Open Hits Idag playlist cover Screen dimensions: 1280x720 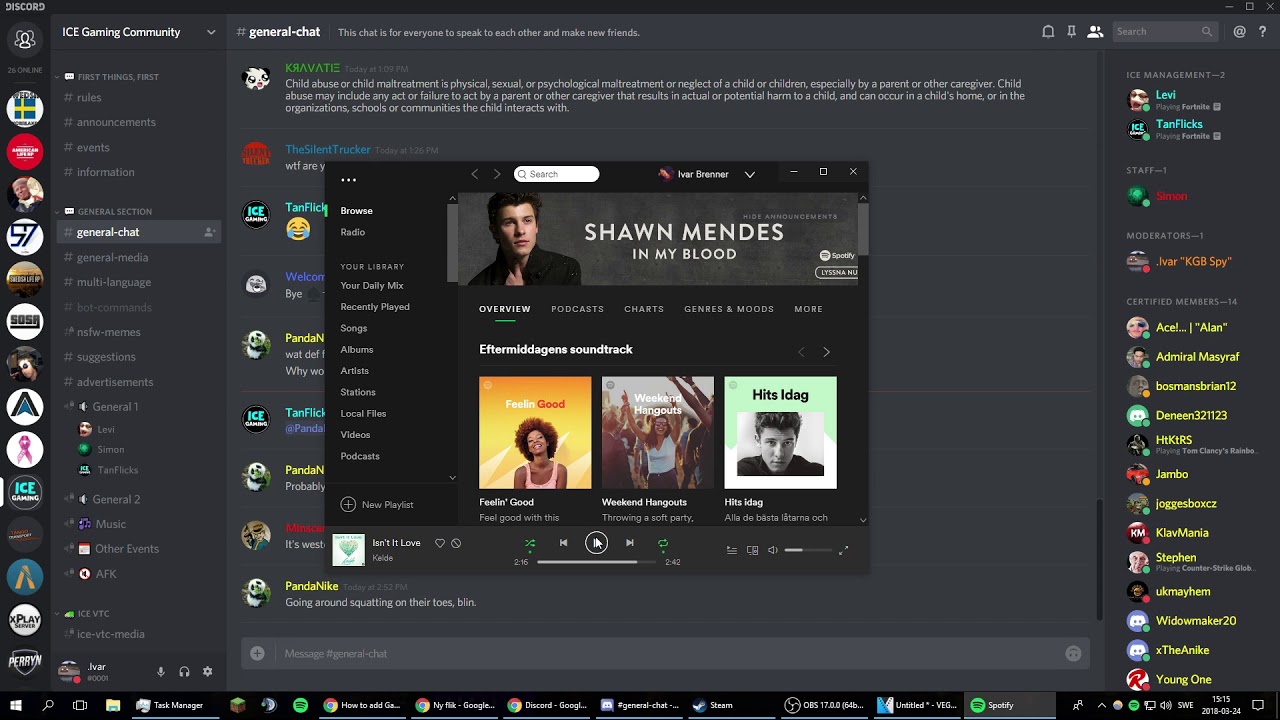(x=780, y=433)
